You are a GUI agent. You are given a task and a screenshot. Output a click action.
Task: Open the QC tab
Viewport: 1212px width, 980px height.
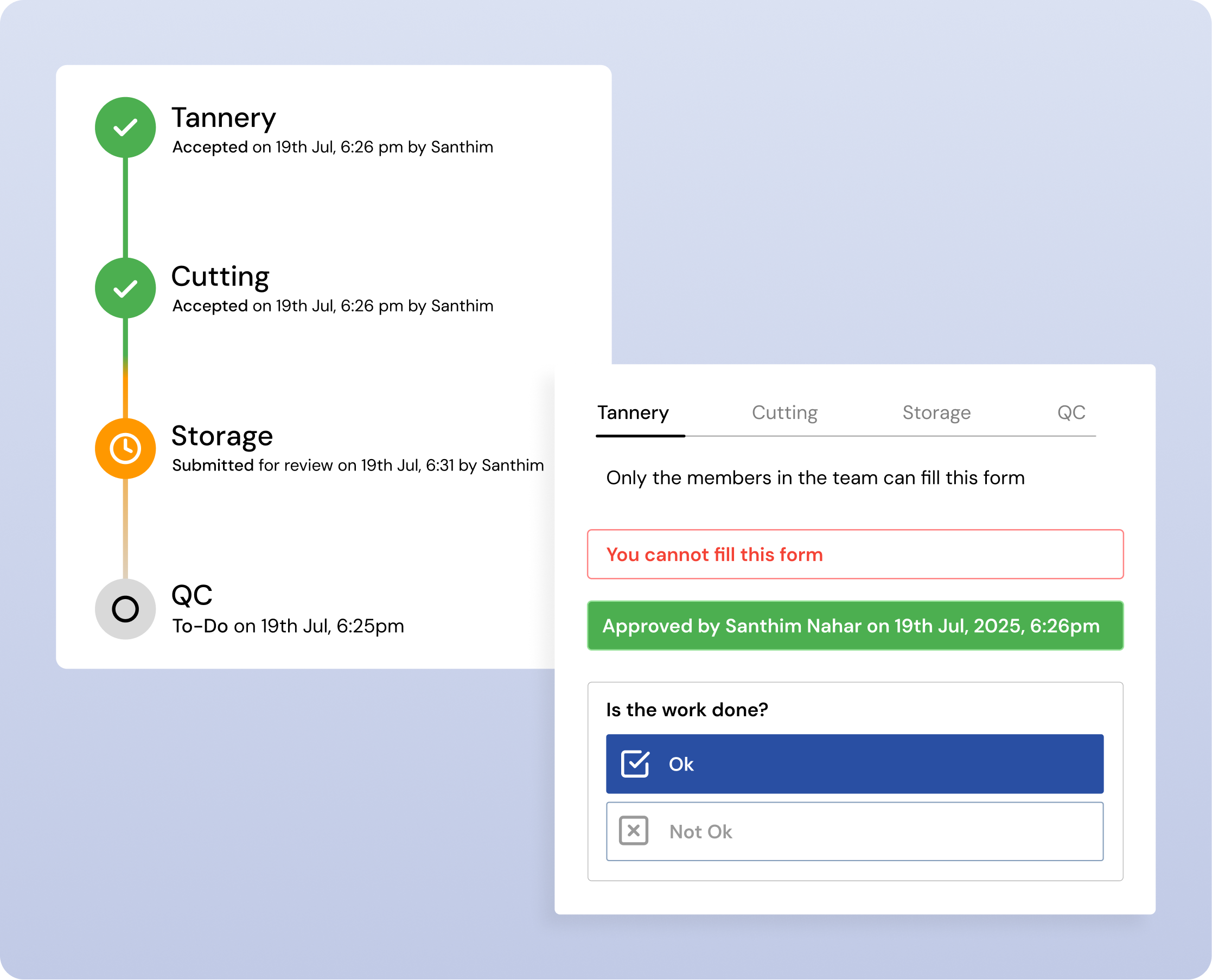(1071, 412)
